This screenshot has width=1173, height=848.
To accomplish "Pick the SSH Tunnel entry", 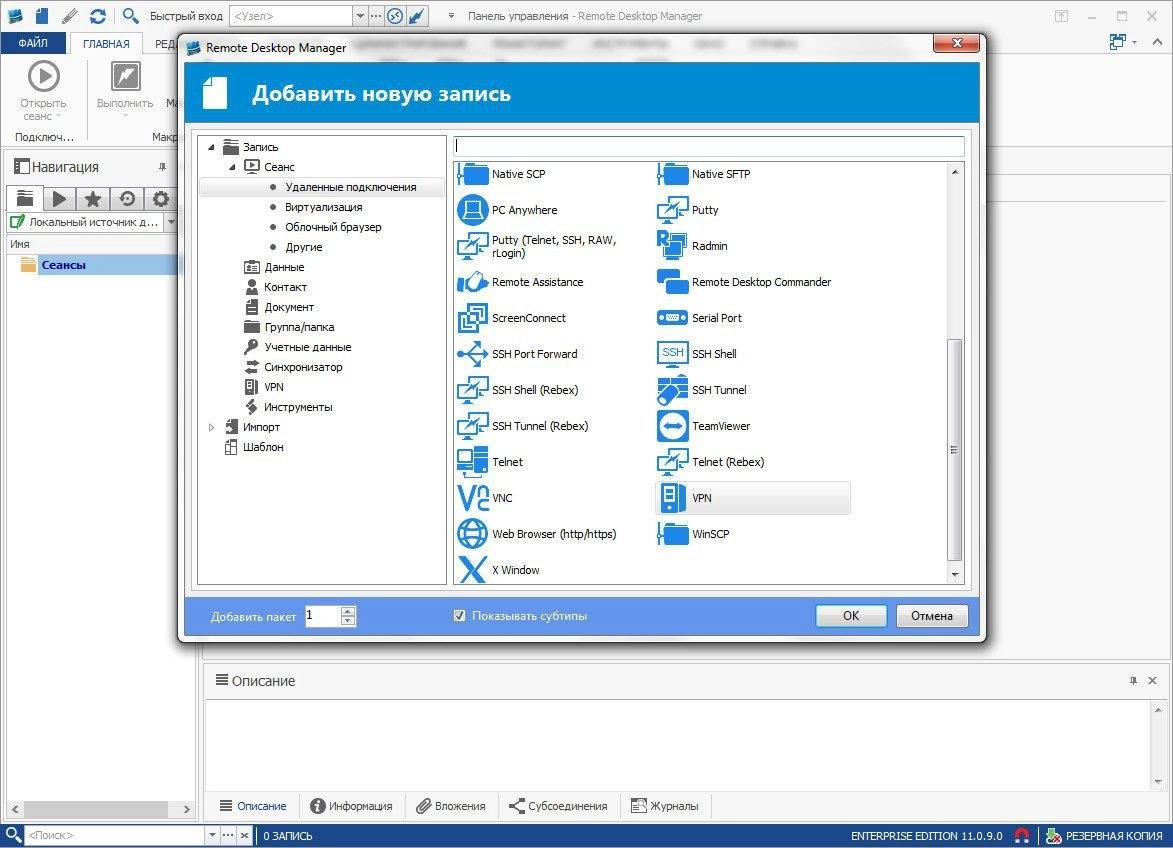I will (x=702, y=390).
